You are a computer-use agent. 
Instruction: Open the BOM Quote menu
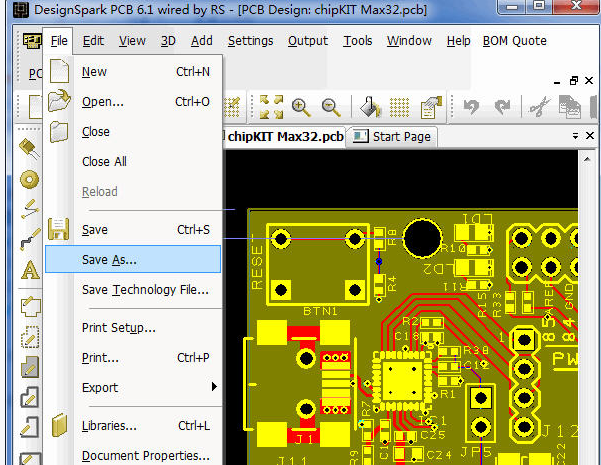click(x=515, y=41)
